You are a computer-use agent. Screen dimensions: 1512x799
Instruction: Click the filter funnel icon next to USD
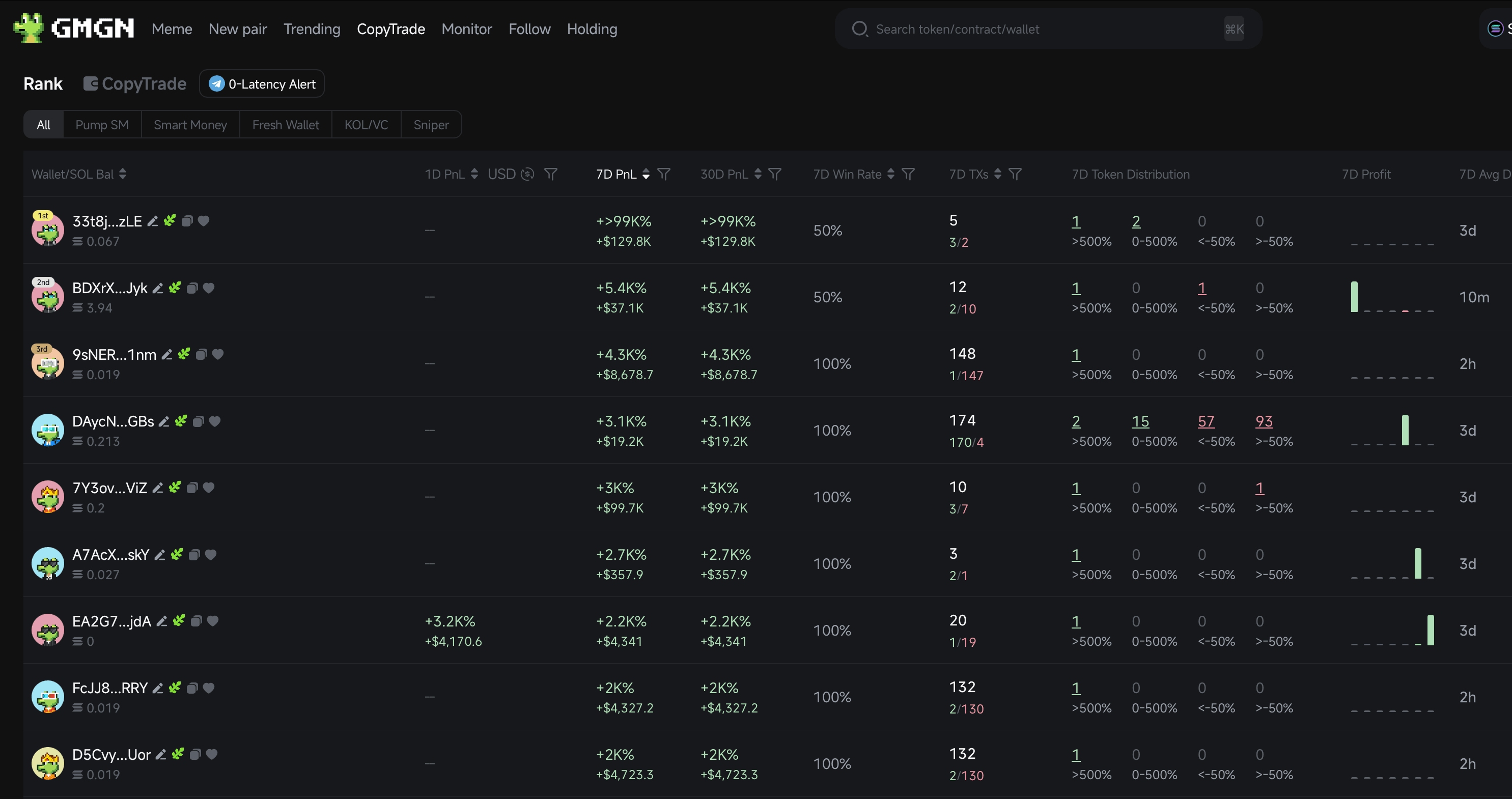point(550,174)
